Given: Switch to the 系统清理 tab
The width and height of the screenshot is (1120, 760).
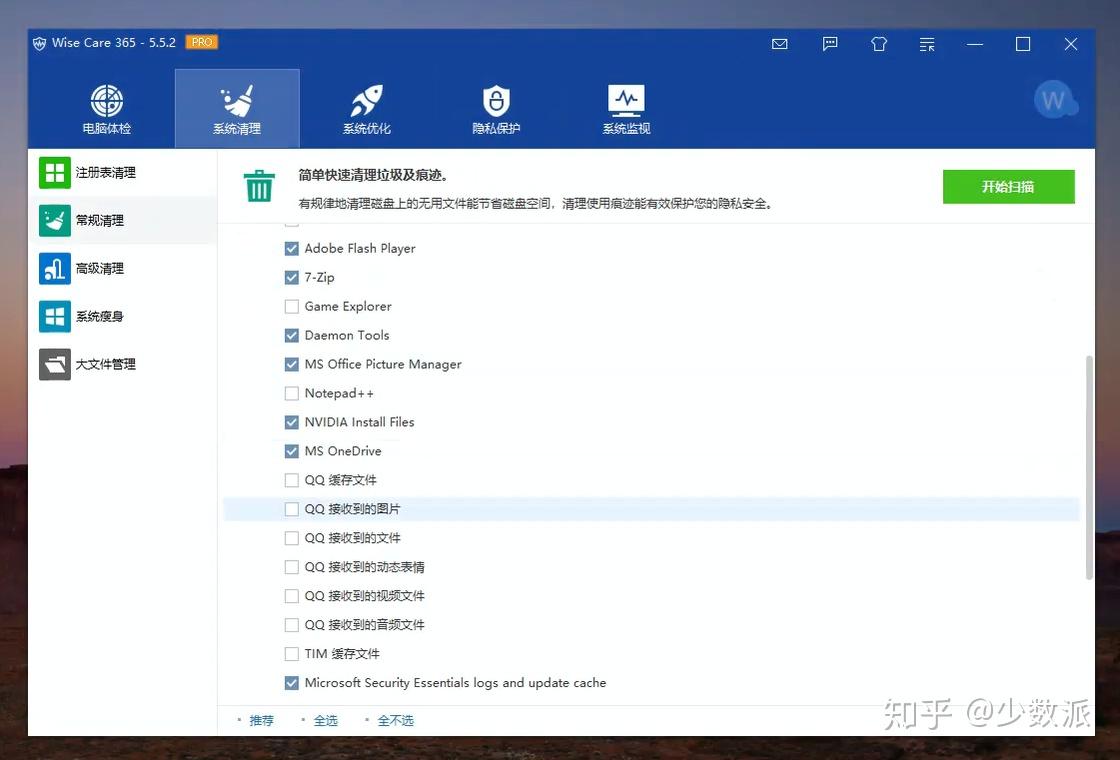Looking at the screenshot, I should click(x=236, y=107).
